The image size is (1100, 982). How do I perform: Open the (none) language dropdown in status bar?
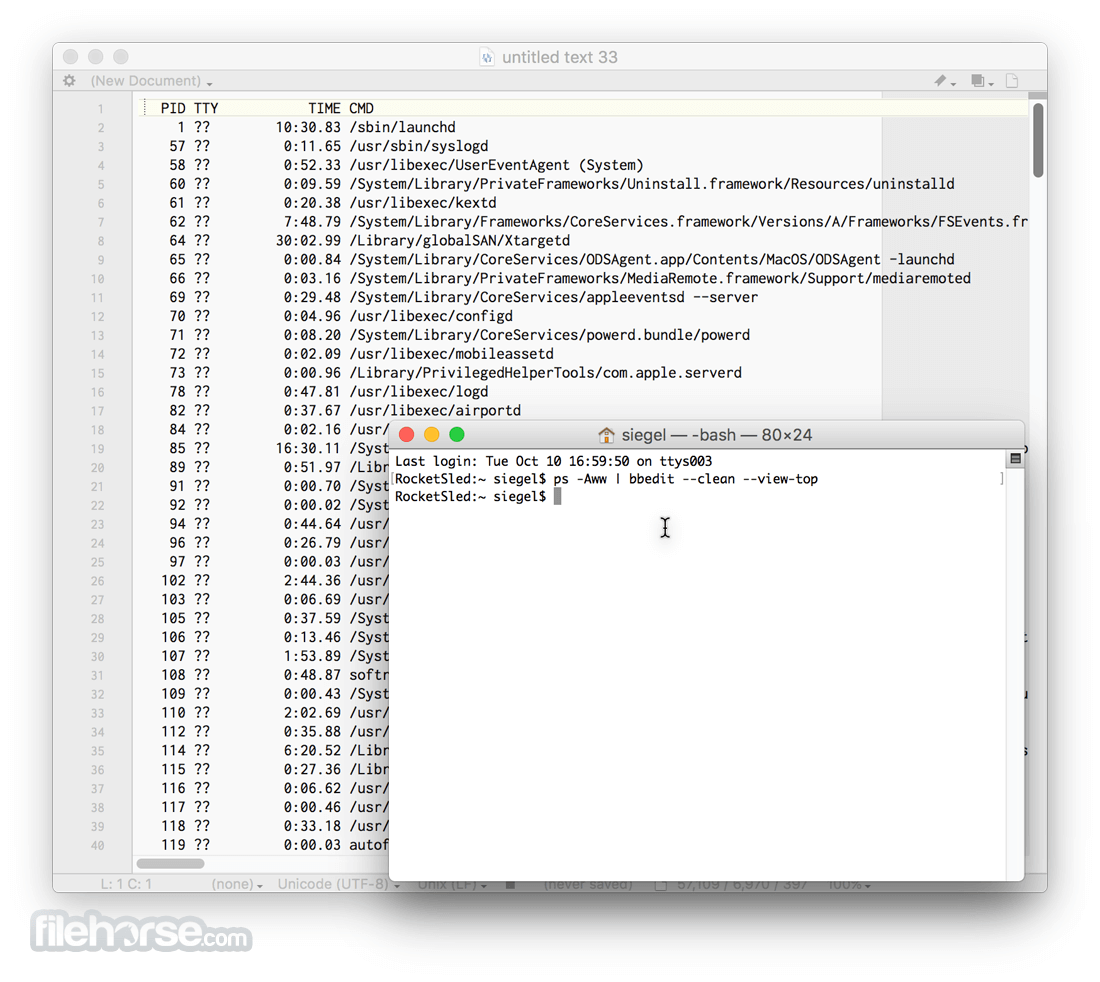coord(237,884)
